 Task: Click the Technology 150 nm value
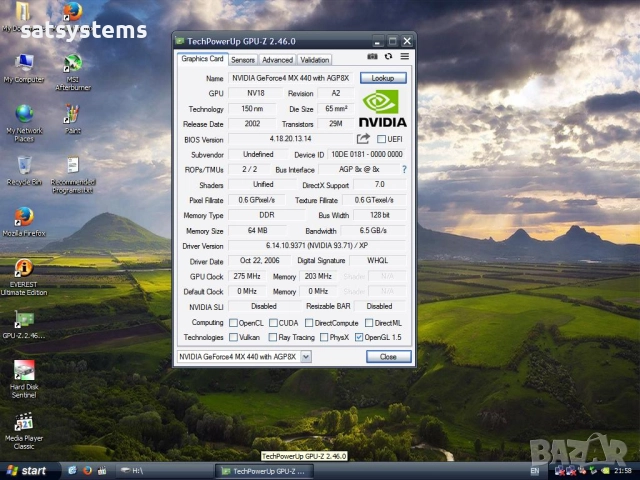click(x=252, y=109)
